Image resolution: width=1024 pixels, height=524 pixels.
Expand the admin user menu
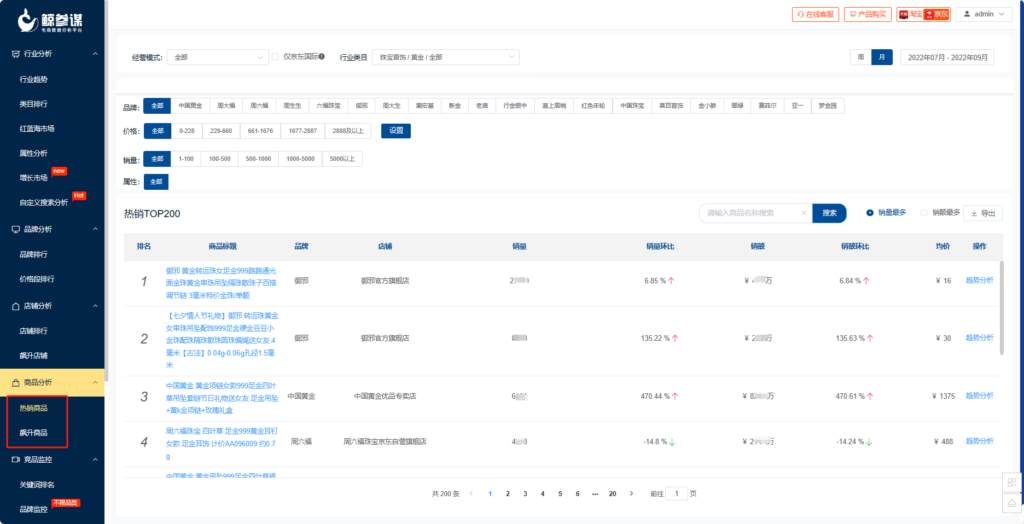point(984,14)
